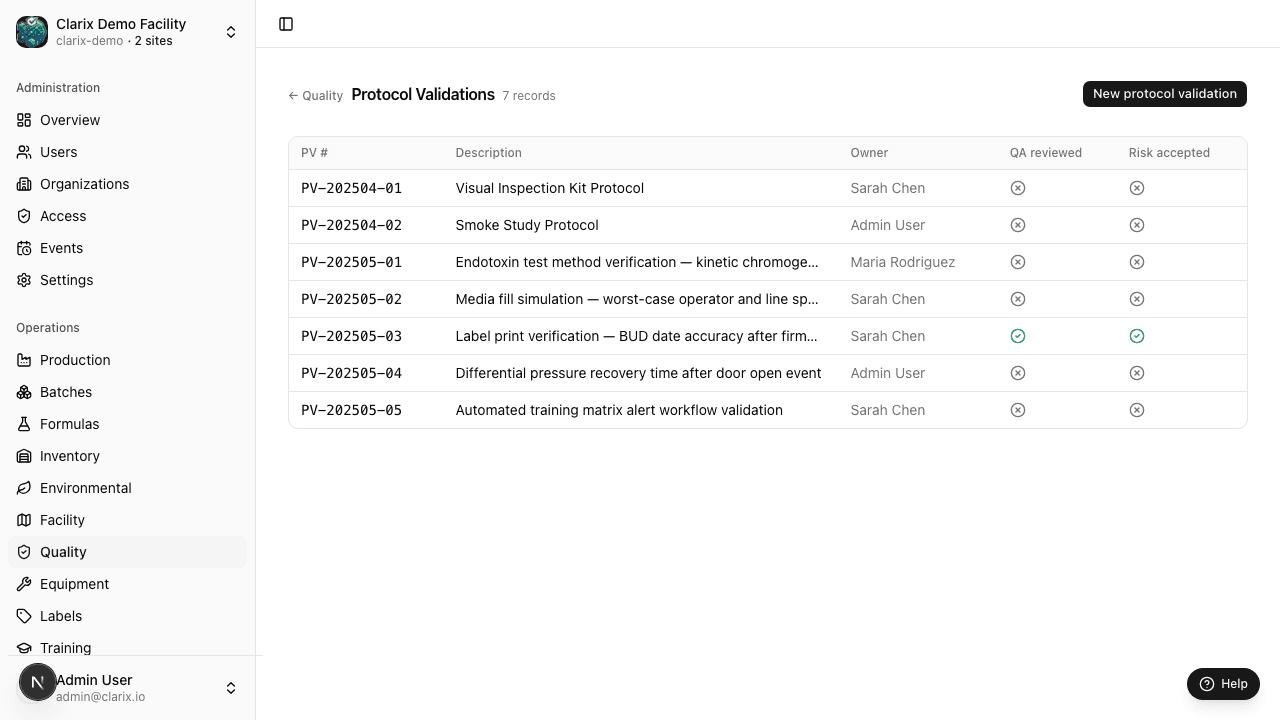The width and height of the screenshot is (1280, 720).
Task: Click the Equipment wrench icon
Action: pyautogui.click(x=24, y=584)
